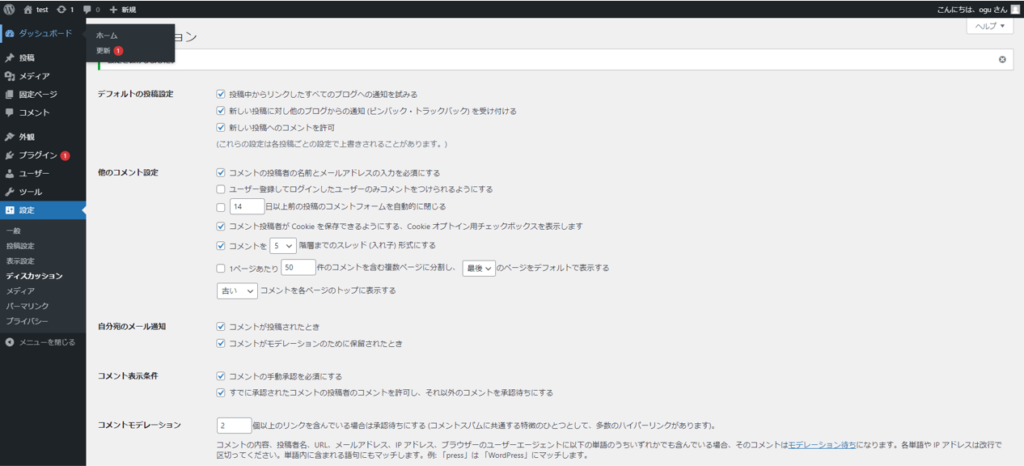This screenshot has width=1024, height=466.
Task: Click the 設定 sliders icon
Action: coord(9,210)
